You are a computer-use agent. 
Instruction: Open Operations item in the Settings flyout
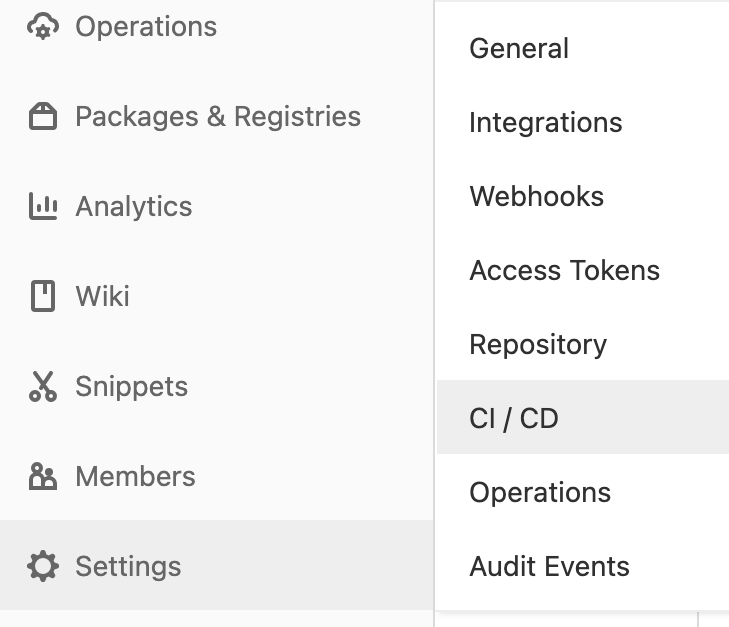[x=540, y=493]
